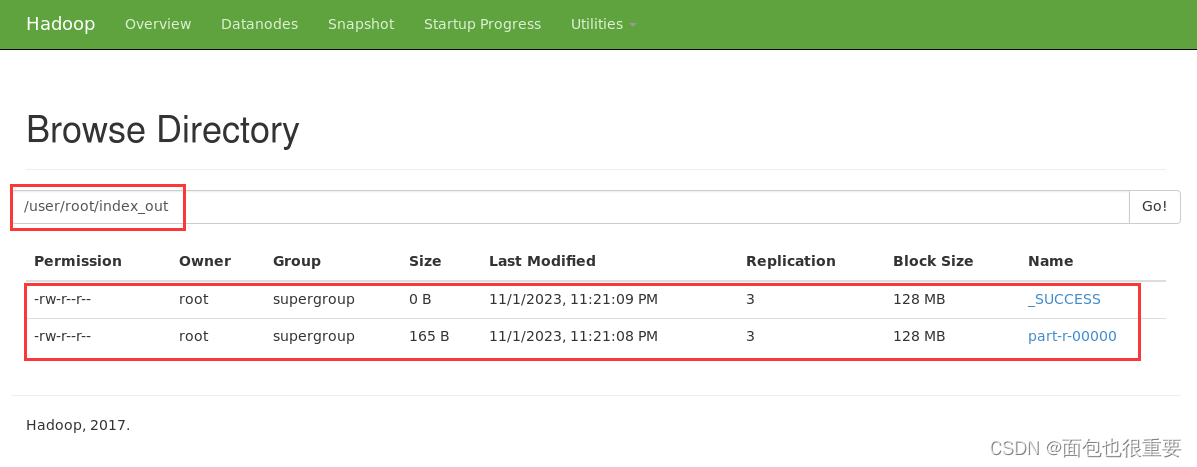The image size is (1197, 467).
Task: Click the Name column header
Action: (x=1050, y=261)
